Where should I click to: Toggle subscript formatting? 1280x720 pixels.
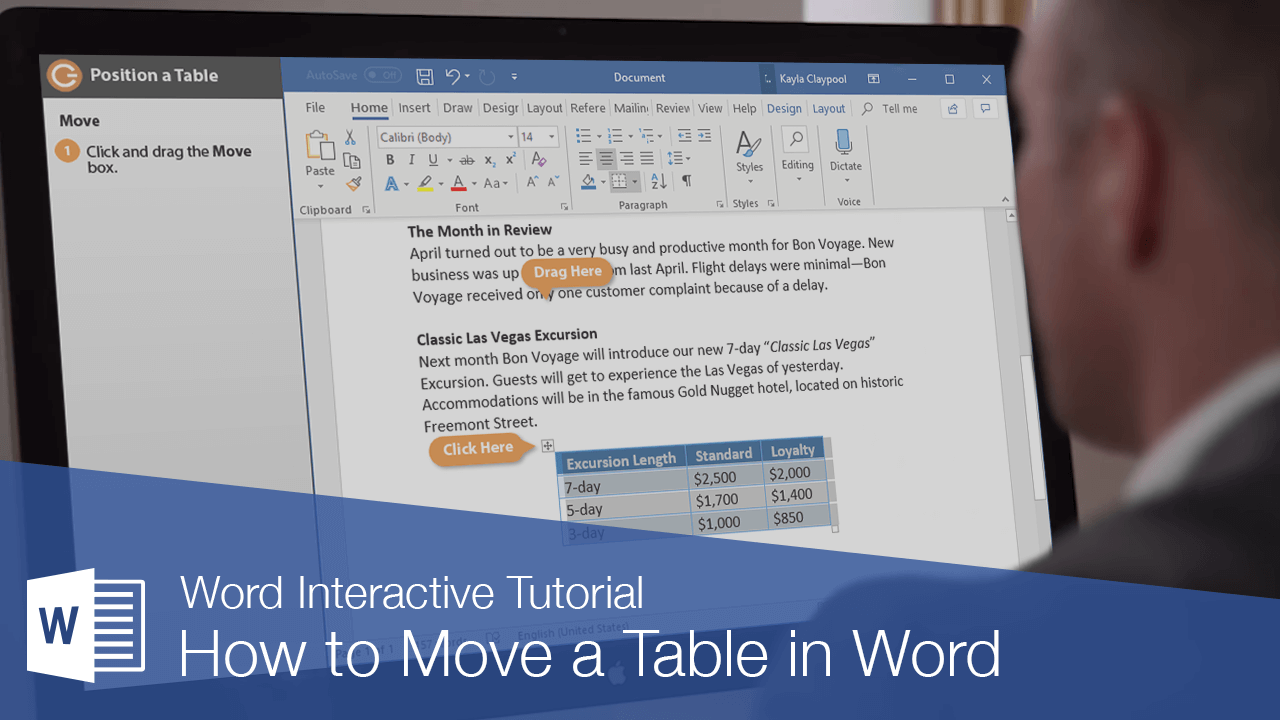tap(489, 160)
